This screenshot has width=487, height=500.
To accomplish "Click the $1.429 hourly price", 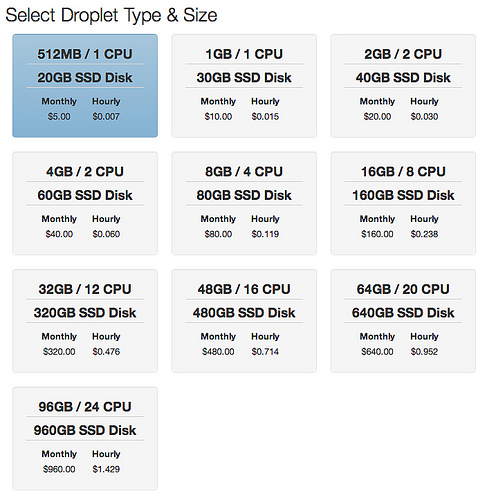I will (106, 469).
